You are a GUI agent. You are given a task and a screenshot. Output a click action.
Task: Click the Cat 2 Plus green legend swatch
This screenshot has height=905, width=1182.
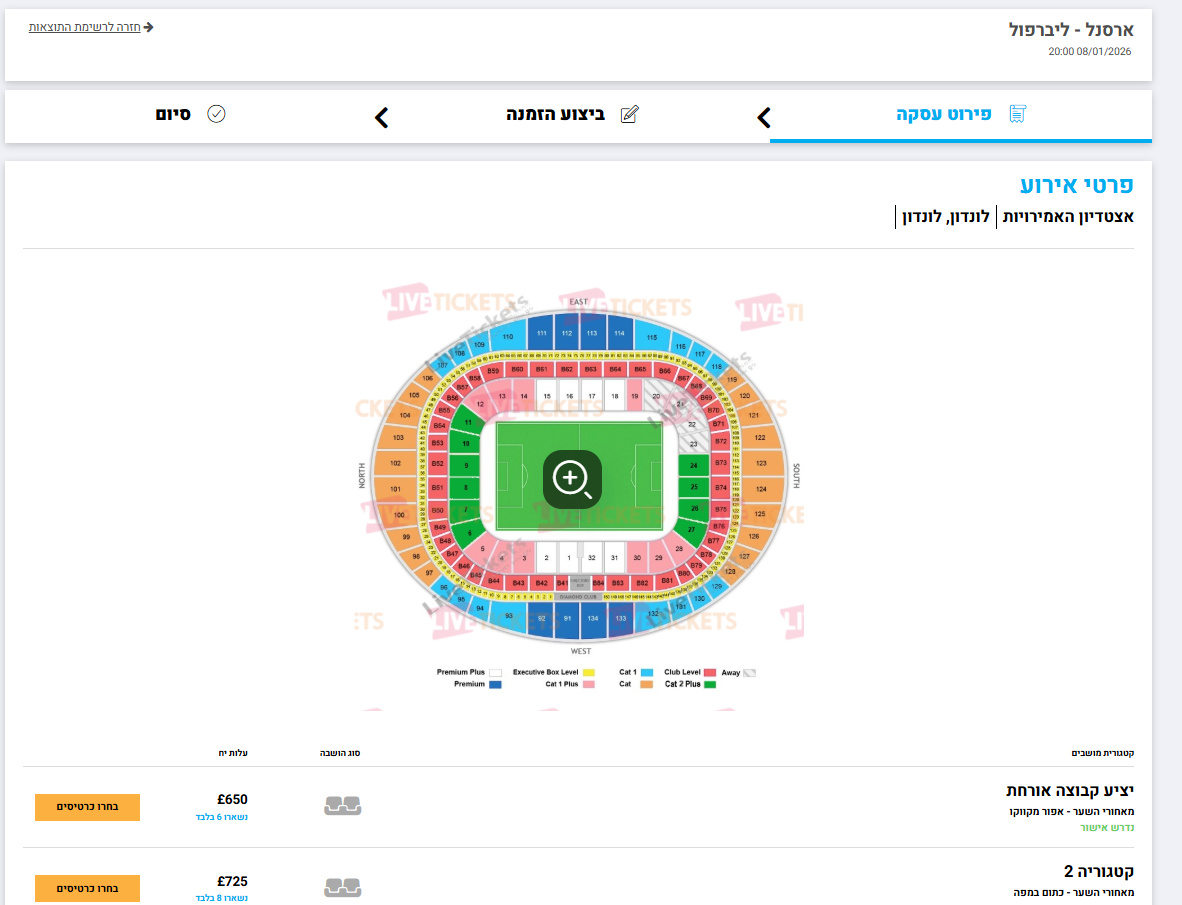coord(709,684)
